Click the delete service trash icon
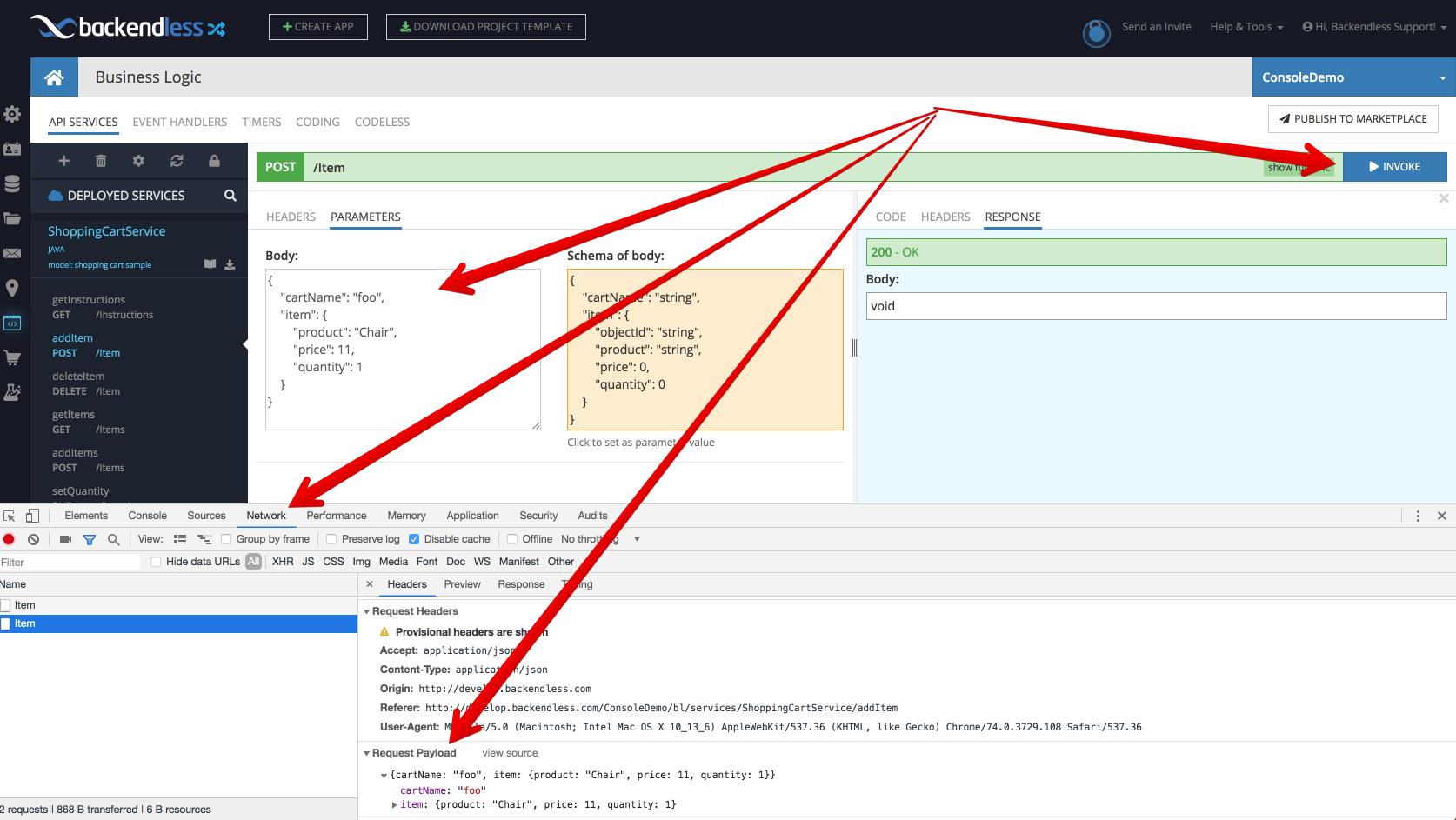 pyautogui.click(x=101, y=161)
